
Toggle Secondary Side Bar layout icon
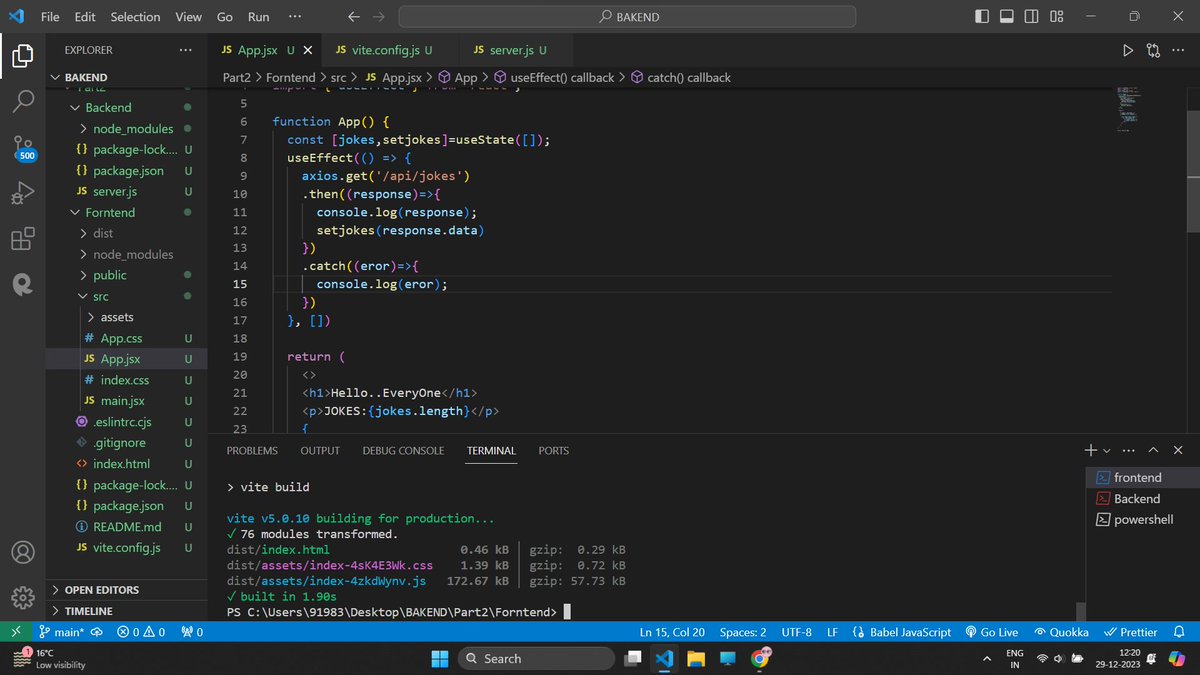click(x=1032, y=17)
